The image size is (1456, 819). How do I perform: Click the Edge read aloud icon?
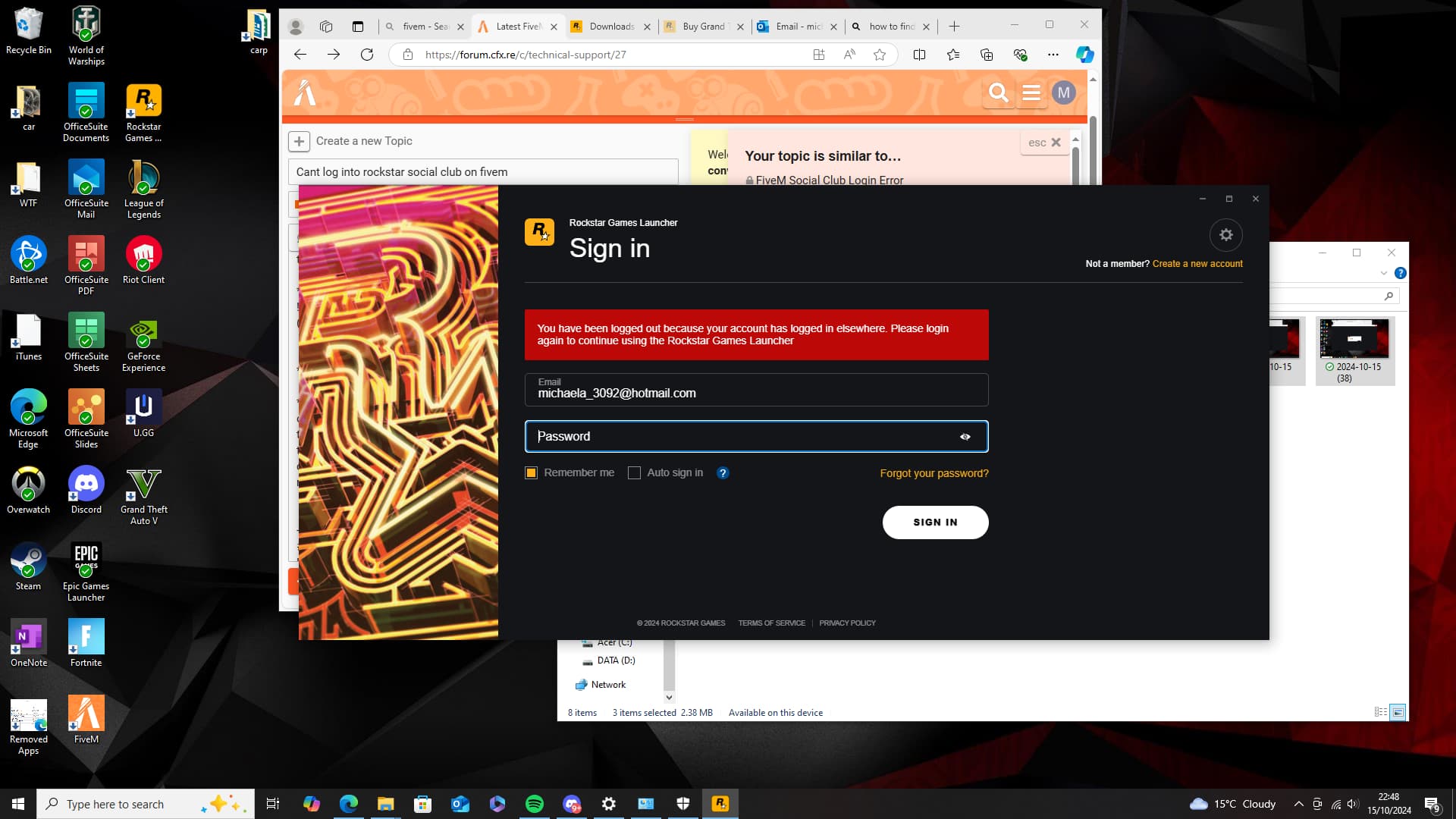click(849, 55)
